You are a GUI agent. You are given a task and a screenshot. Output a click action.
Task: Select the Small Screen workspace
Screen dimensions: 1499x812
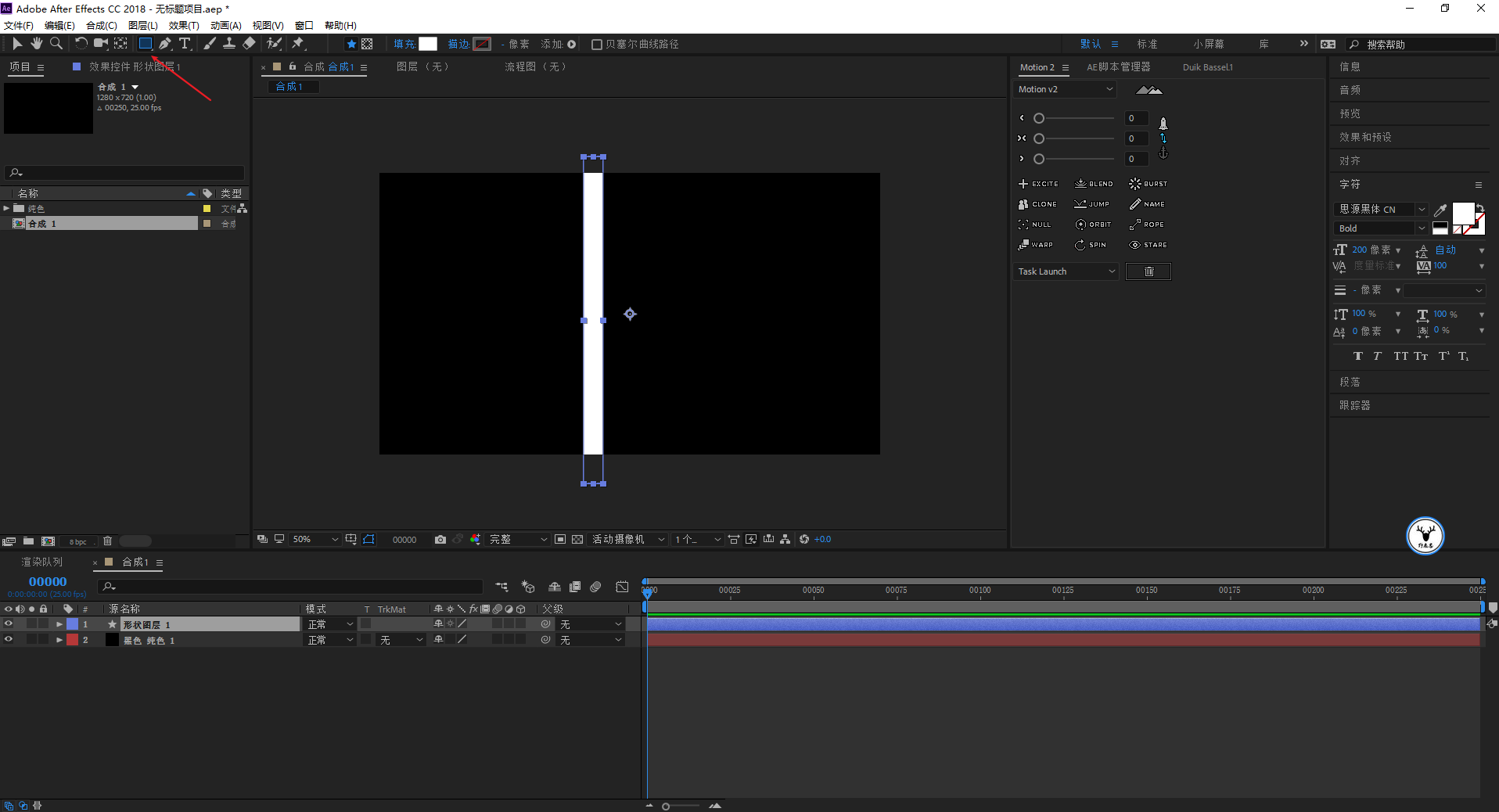(1209, 45)
